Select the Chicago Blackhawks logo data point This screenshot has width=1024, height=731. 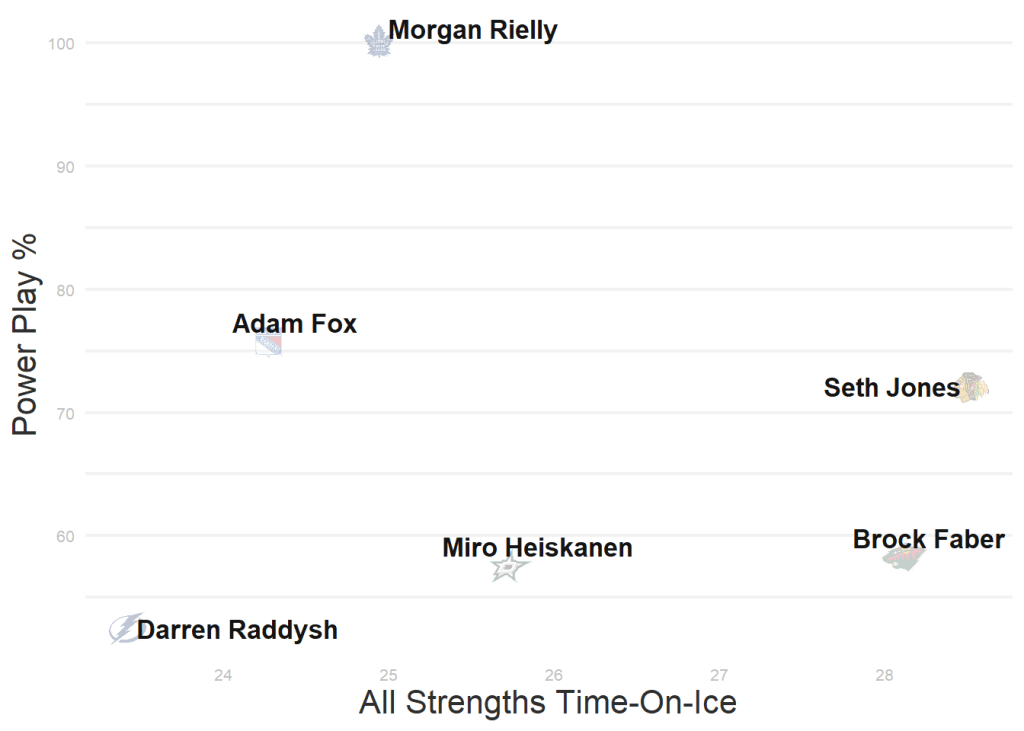coord(972,387)
